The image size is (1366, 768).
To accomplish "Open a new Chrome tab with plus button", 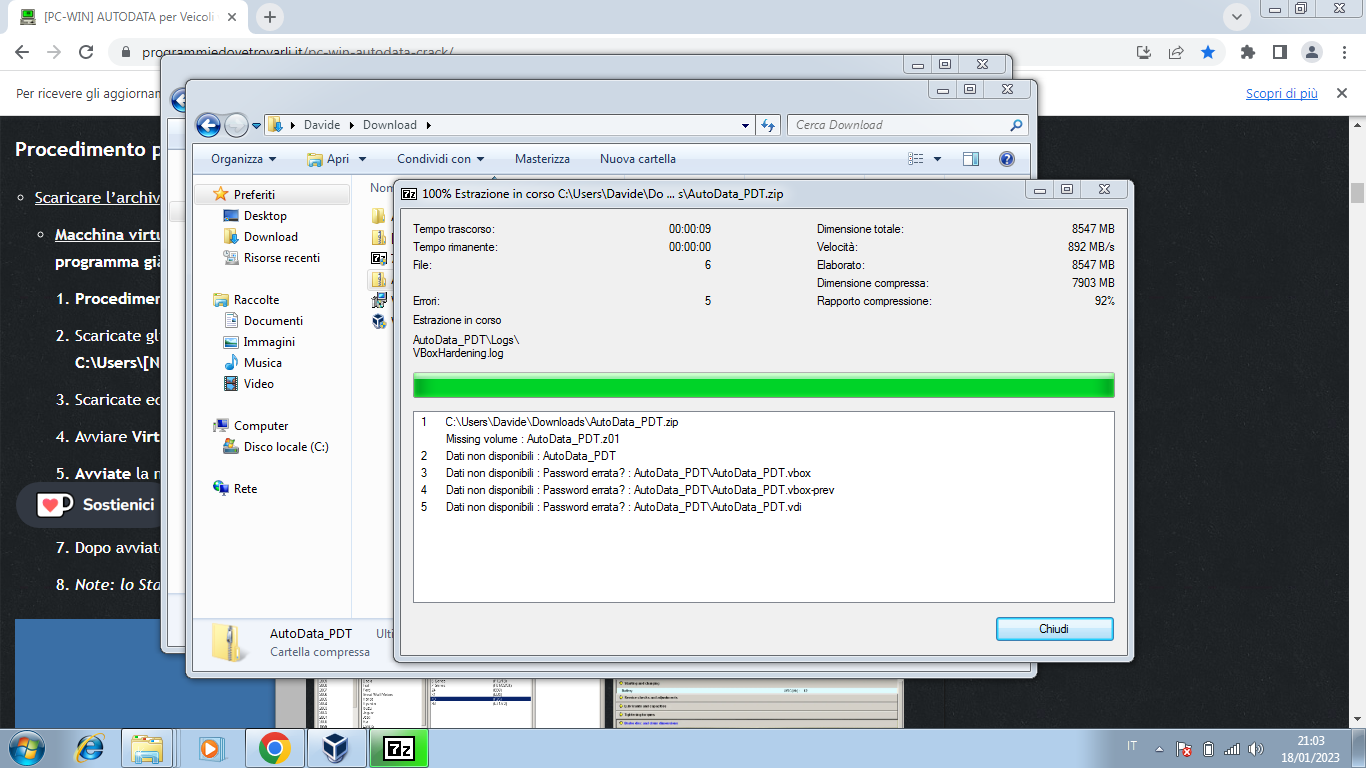I will tap(270, 17).
